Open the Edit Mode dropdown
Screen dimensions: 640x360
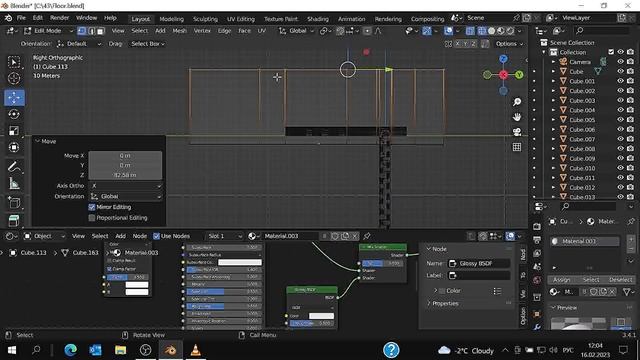48,31
